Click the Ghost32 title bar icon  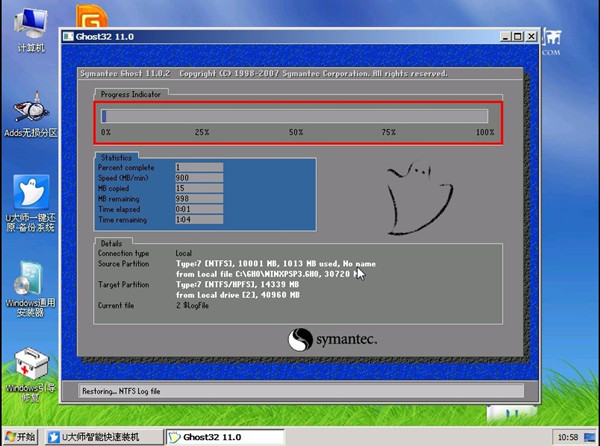click(x=68, y=37)
